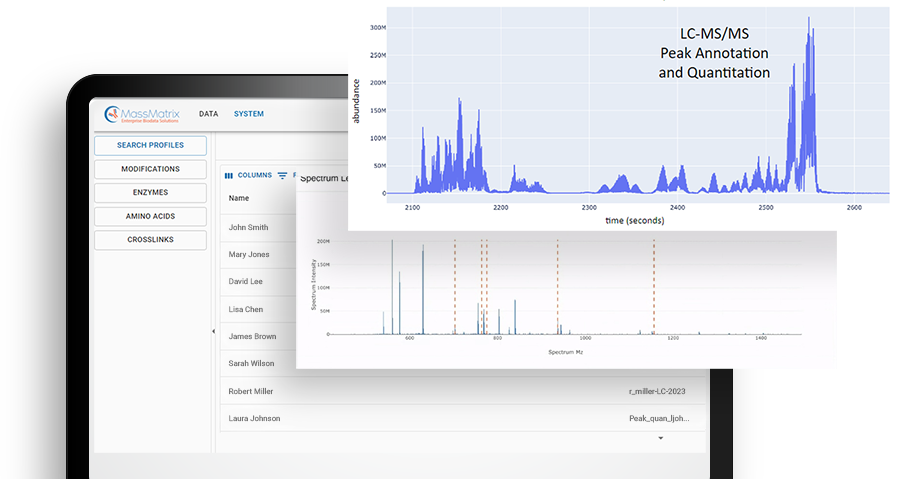This screenshot has width=900, height=479.
Task: Sort by the Name column header
Action: click(239, 198)
